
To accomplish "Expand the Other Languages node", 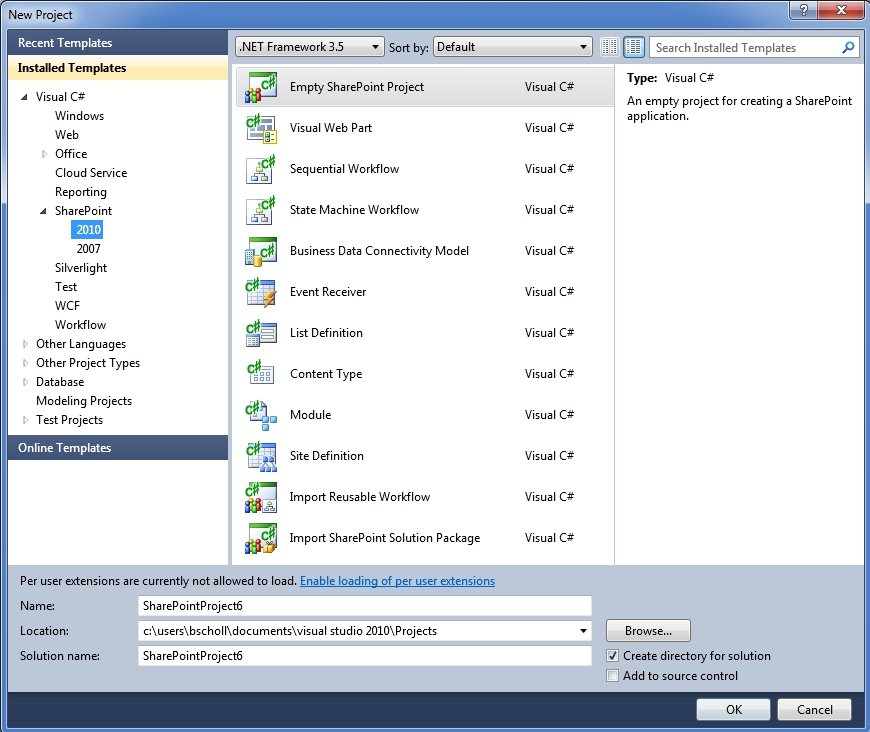I will pyautogui.click(x=25, y=344).
